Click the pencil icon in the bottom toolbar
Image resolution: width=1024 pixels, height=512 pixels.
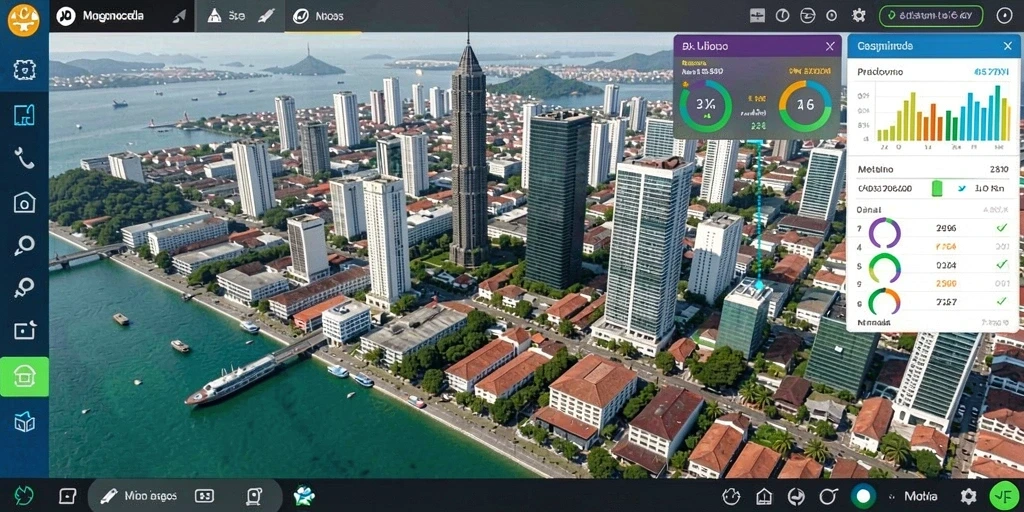108,496
